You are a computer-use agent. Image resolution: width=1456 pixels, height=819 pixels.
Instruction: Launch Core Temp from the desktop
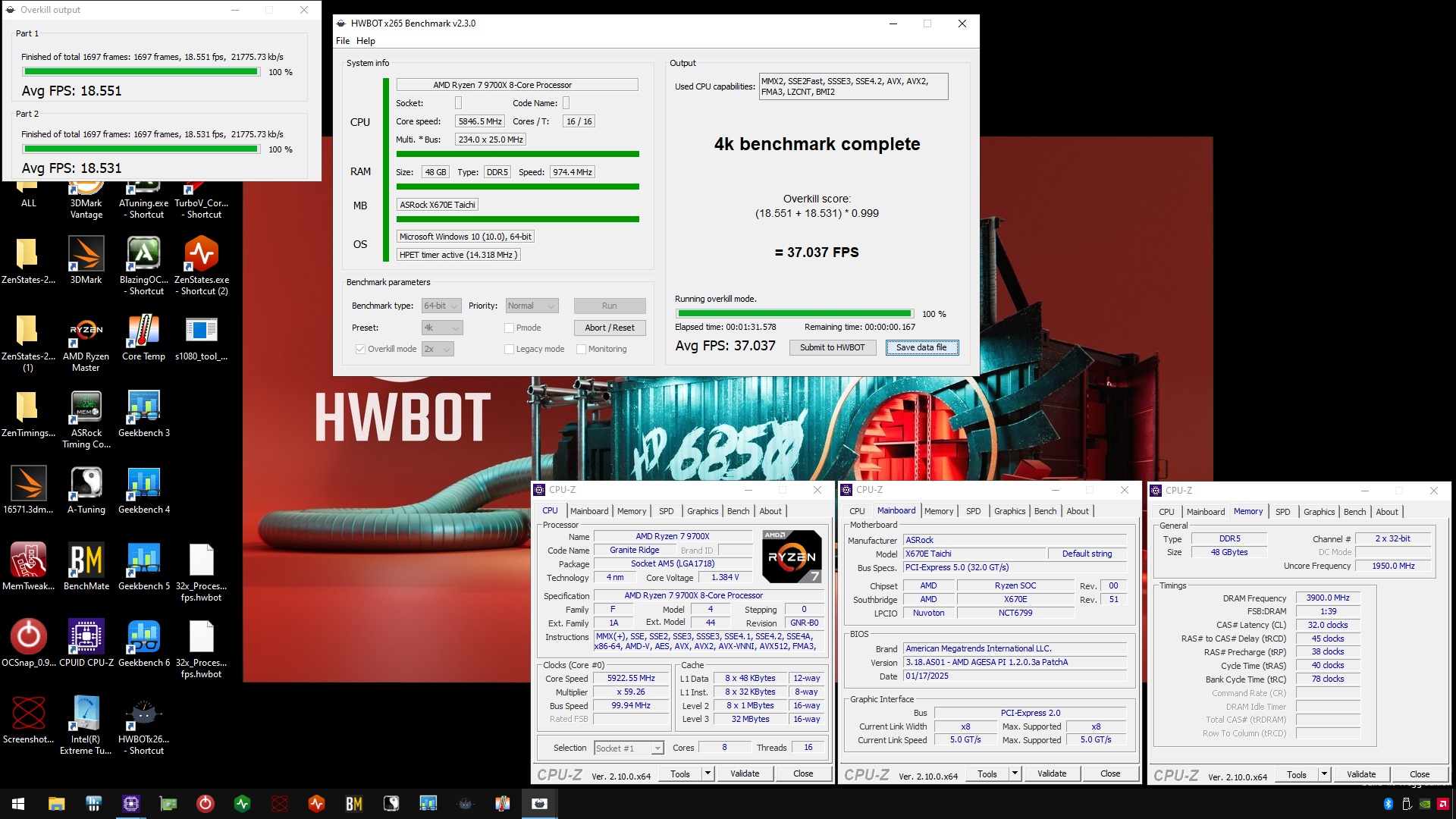coord(144,337)
